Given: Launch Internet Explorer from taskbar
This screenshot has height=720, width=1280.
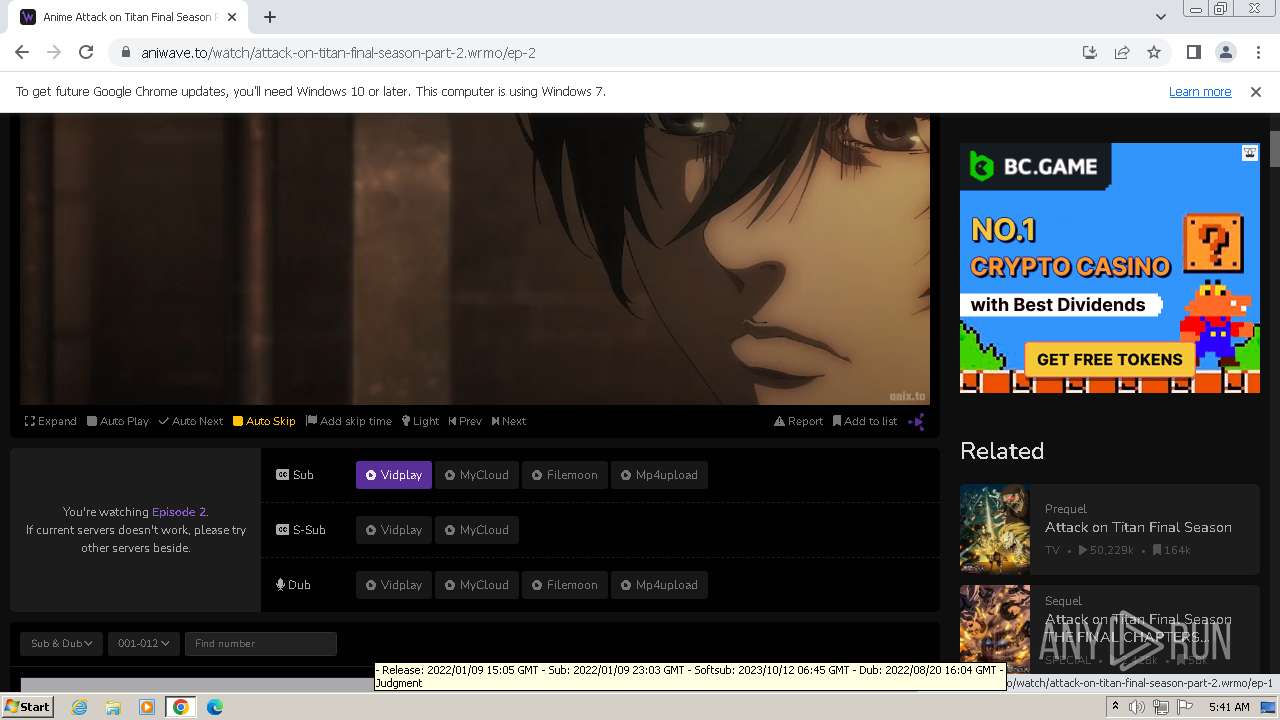Looking at the screenshot, I should 79,707.
